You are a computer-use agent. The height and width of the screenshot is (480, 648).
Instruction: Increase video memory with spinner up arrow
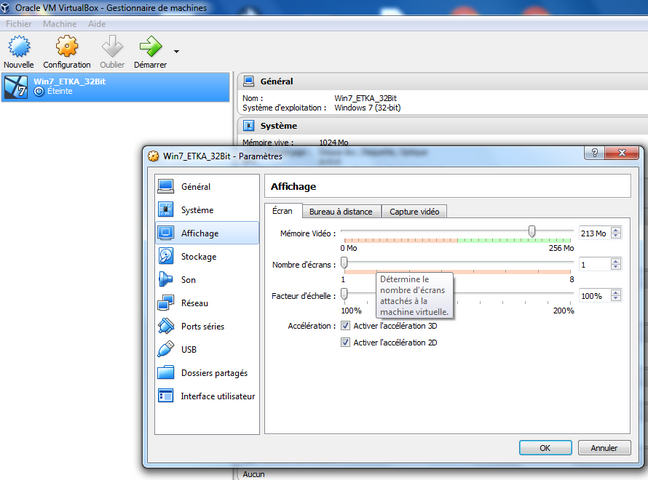click(x=616, y=230)
